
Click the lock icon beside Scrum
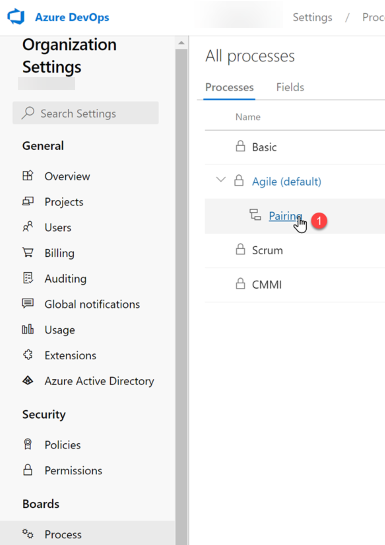(240, 249)
